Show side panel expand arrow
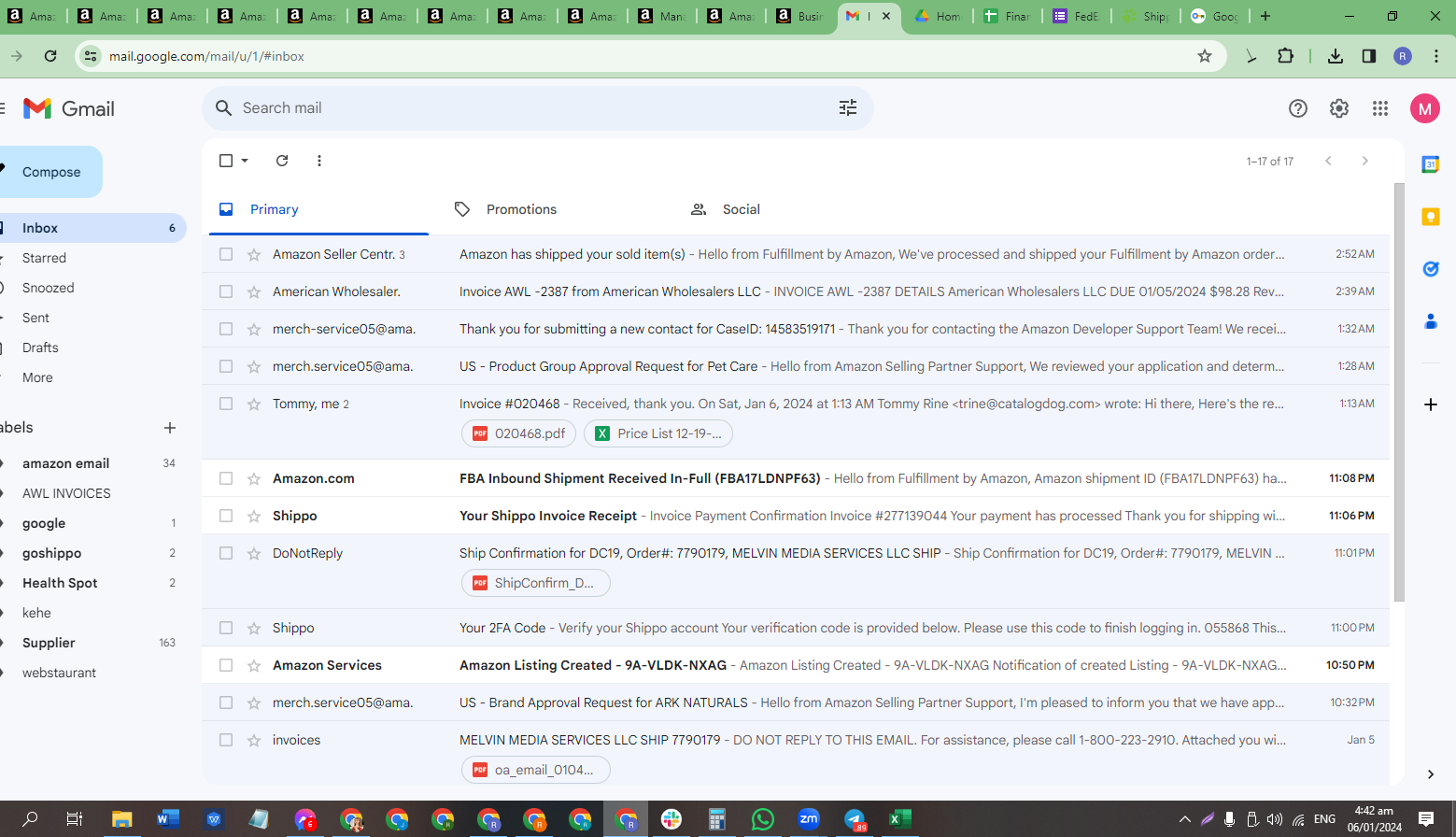Image resolution: width=1456 pixels, height=837 pixels. click(1431, 774)
